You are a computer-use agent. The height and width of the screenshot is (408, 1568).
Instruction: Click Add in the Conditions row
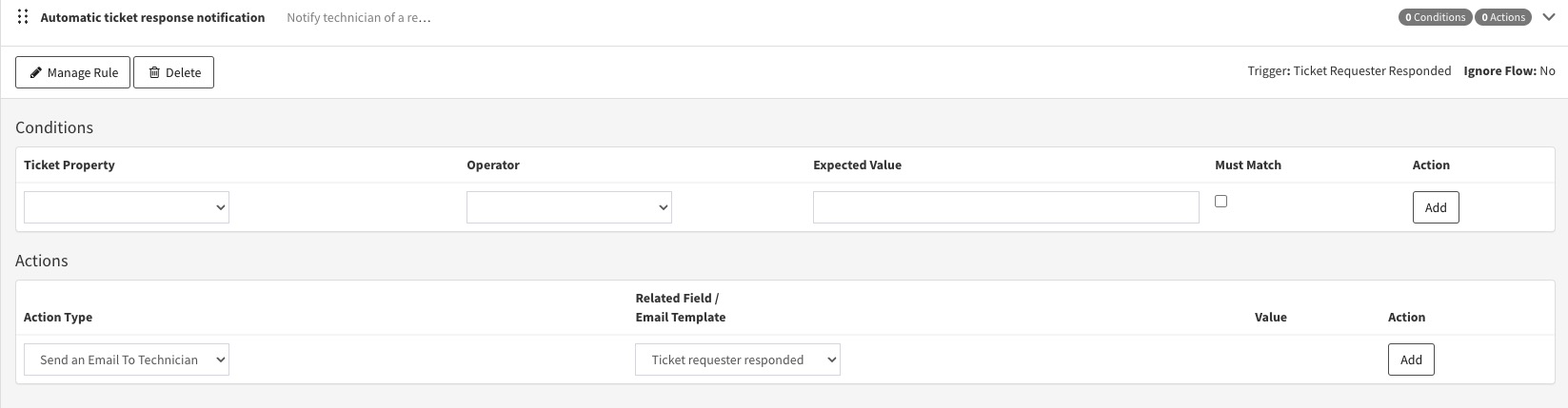click(1436, 207)
